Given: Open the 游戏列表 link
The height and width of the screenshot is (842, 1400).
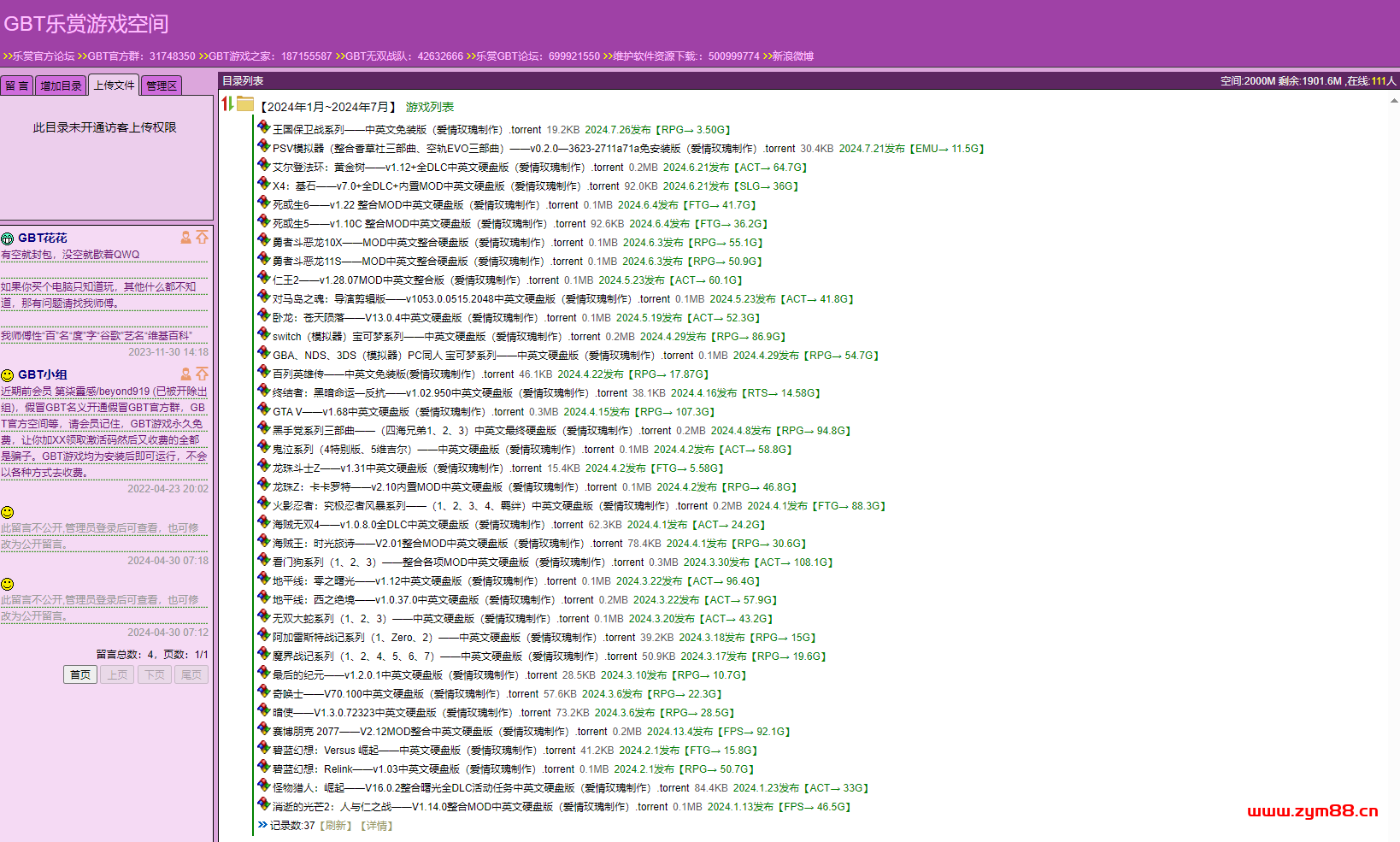Looking at the screenshot, I should (x=429, y=107).
